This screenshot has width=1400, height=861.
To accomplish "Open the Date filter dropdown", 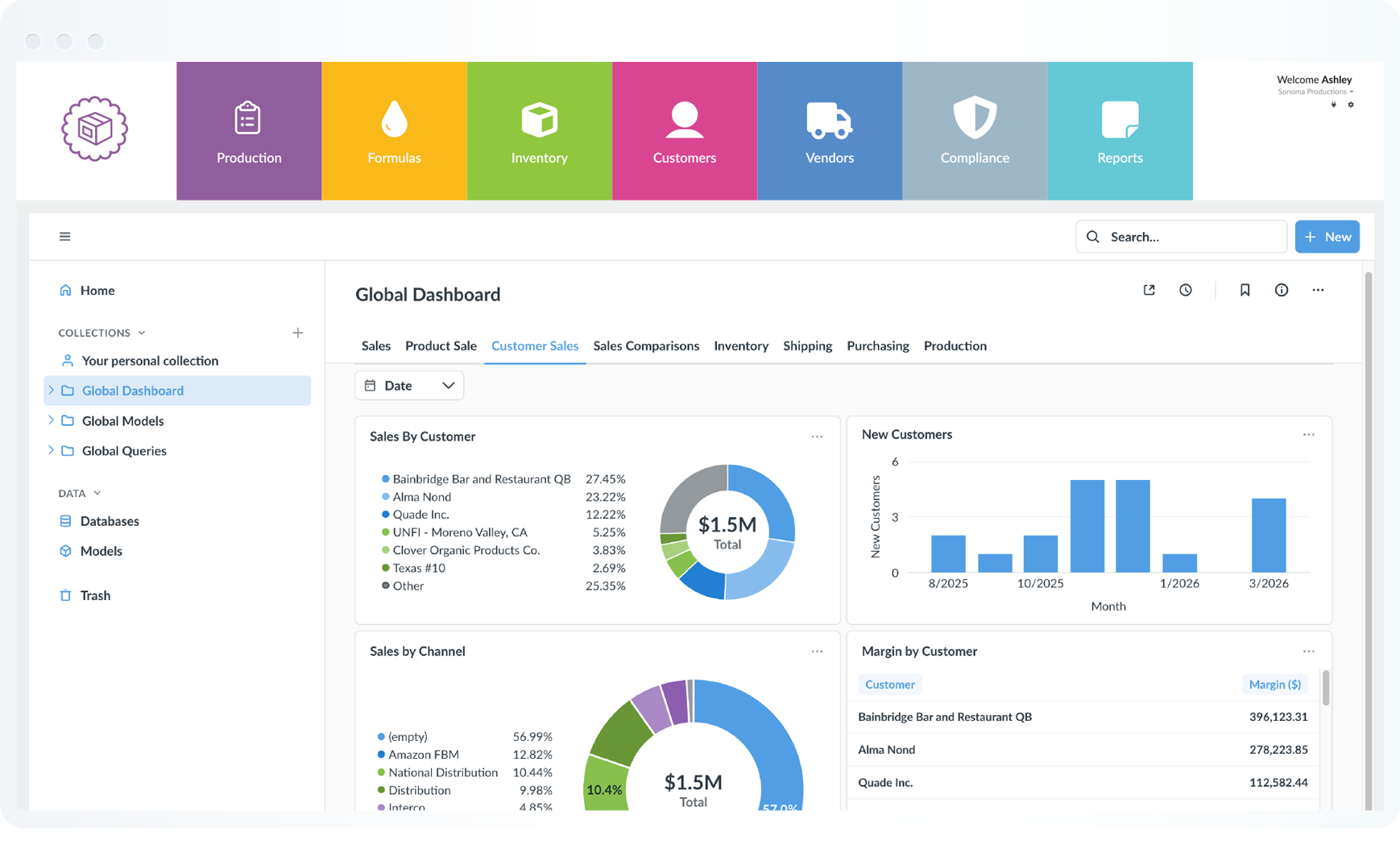I will pyautogui.click(x=409, y=385).
